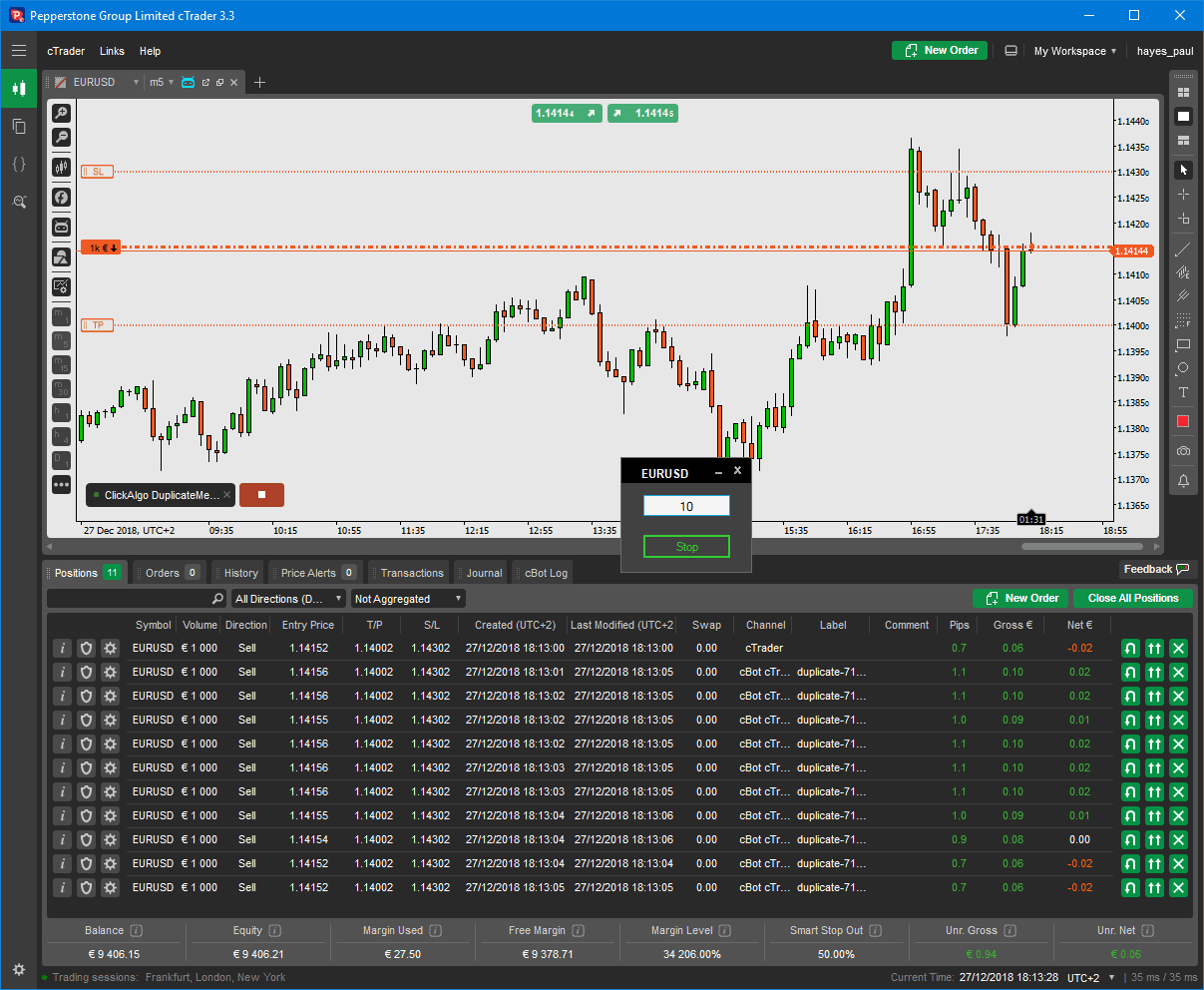
Task: Open the candlestick chart type selector
Action: (x=61, y=168)
